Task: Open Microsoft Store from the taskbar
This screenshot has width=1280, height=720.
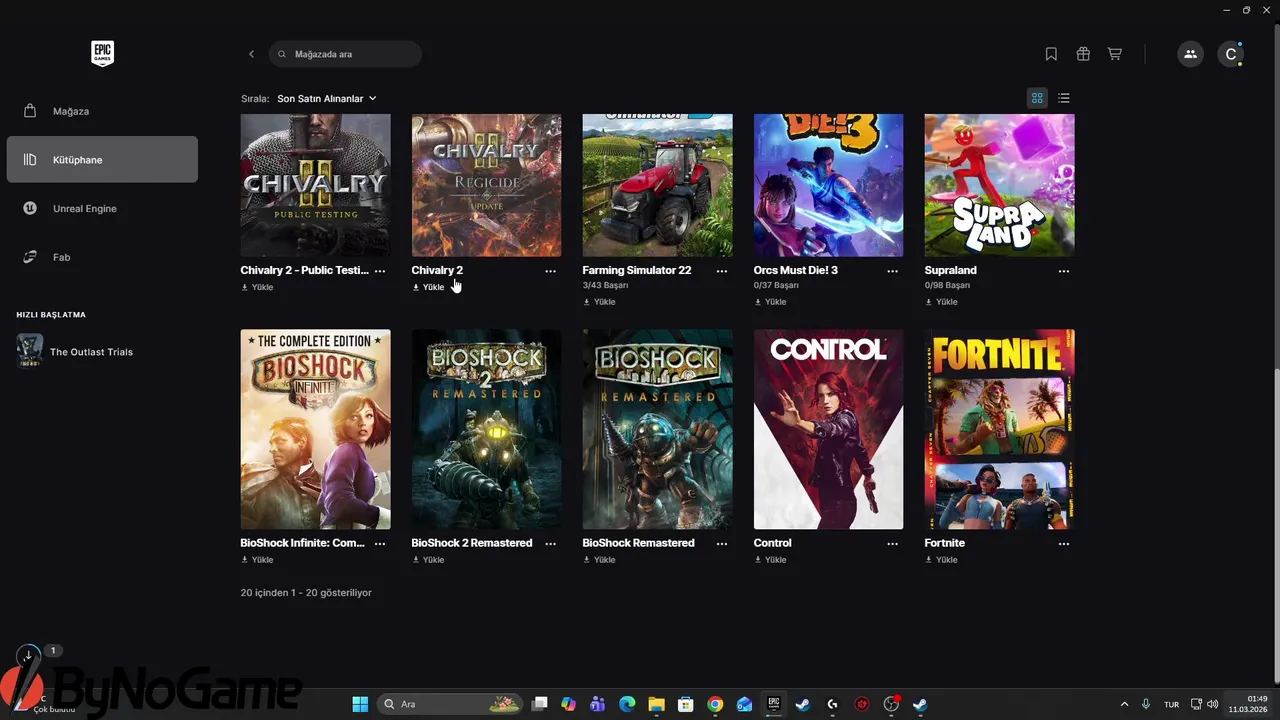Action: click(x=685, y=704)
